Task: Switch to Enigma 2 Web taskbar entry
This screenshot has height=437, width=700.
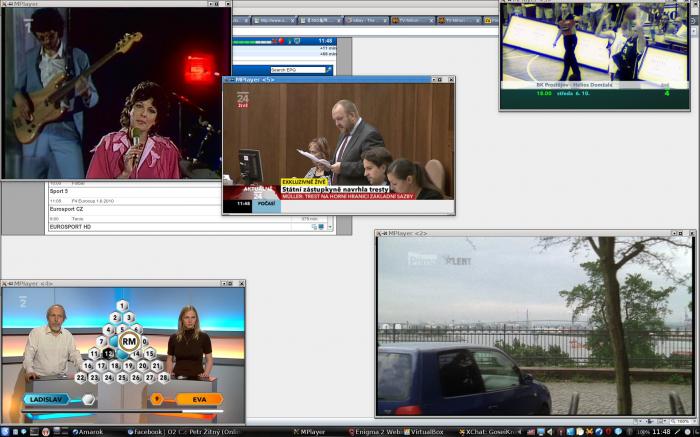Action: [x=375, y=432]
